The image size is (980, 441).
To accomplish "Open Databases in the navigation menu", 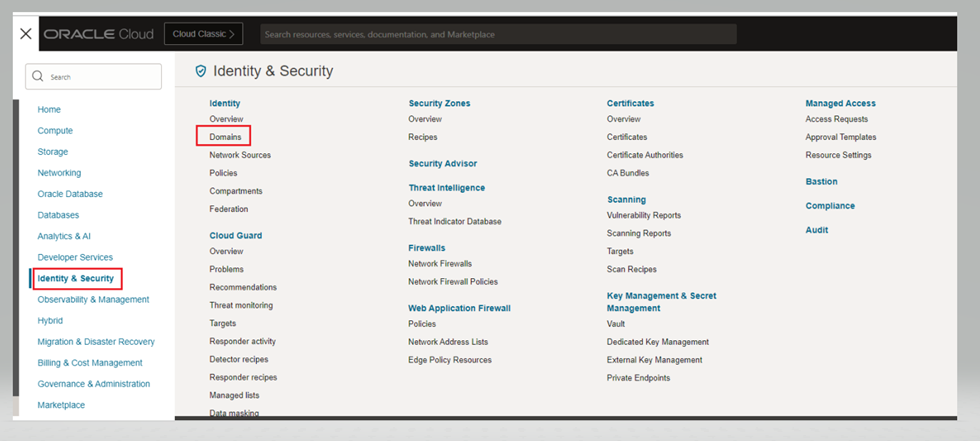I will coord(58,215).
